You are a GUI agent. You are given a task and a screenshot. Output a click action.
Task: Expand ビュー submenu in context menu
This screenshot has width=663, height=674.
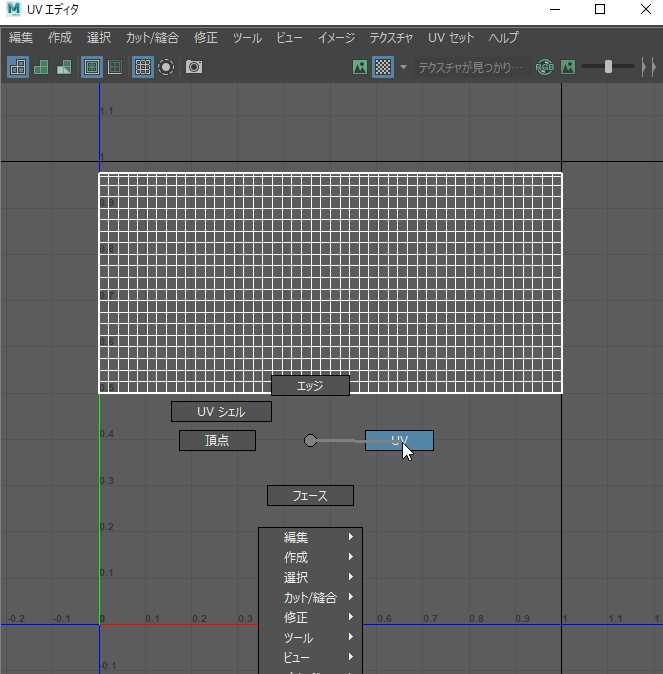(x=310, y=658)
